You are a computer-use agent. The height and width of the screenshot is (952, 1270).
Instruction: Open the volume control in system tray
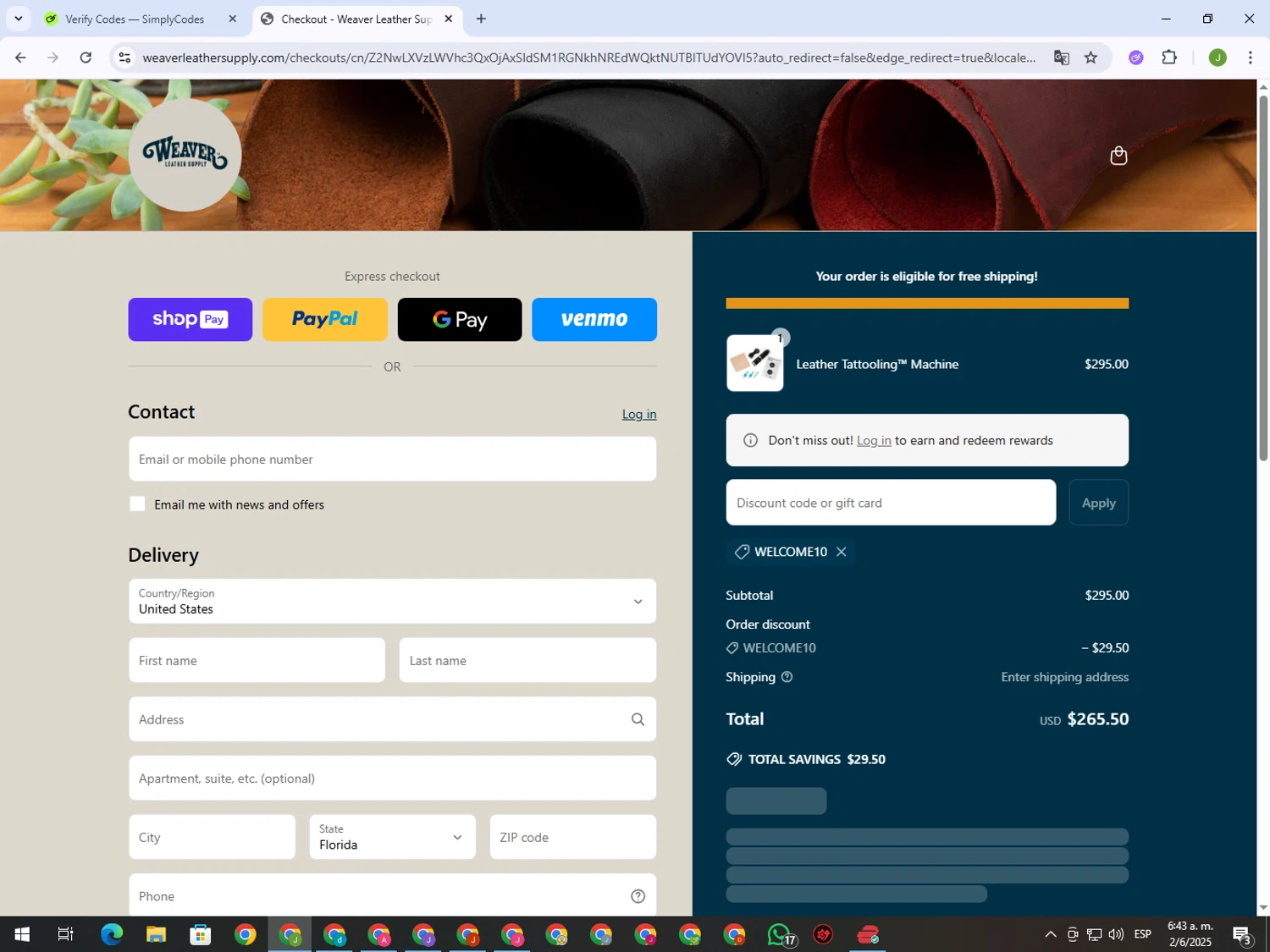pos(1116,934)
